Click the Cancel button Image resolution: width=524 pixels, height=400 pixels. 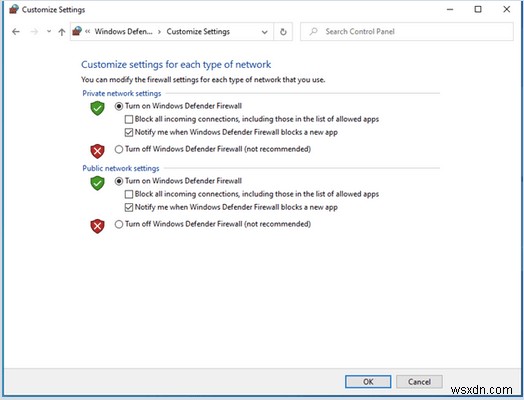pos(419,382)
